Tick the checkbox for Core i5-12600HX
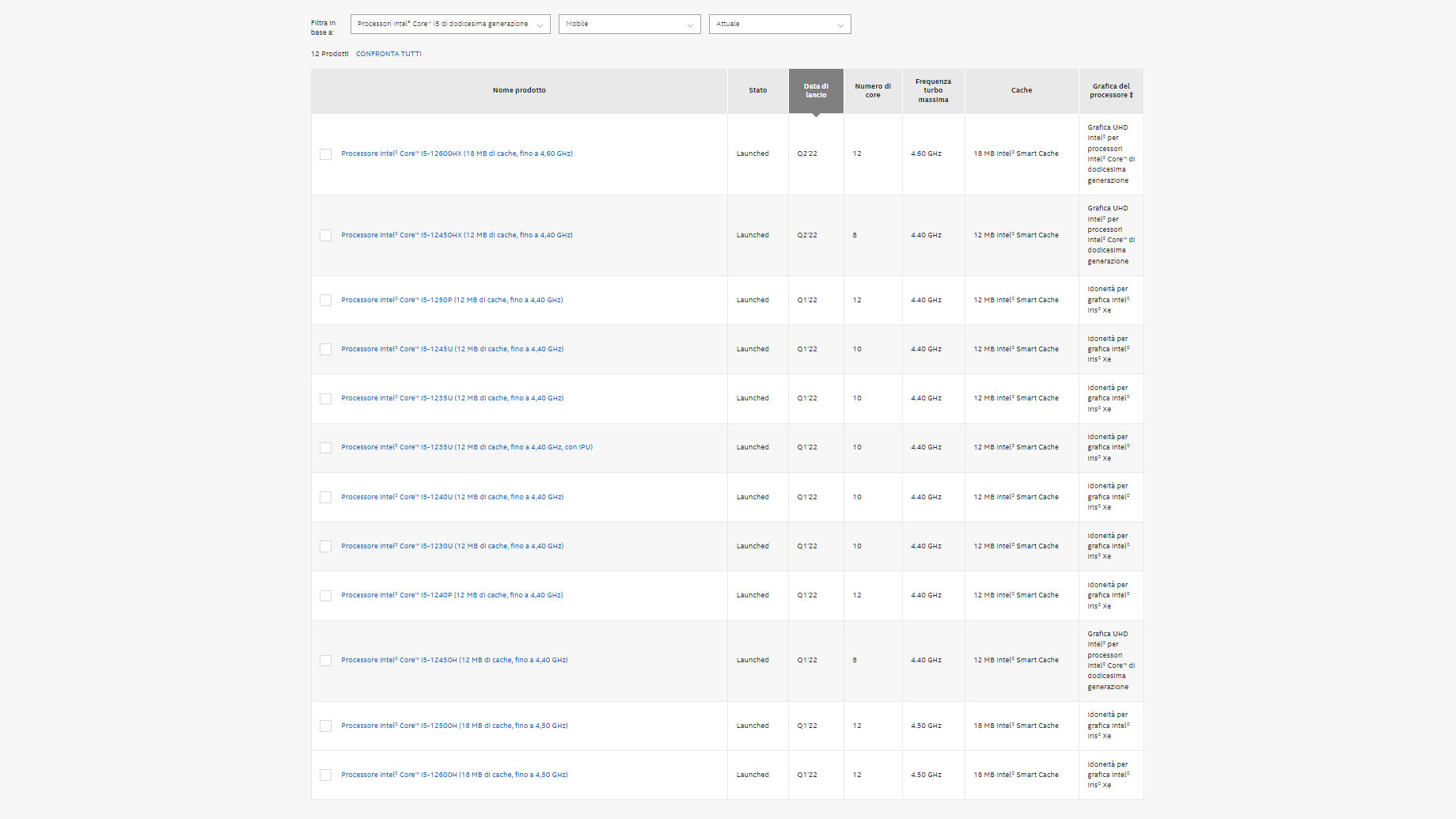This screenshot has width=1456, height=819. (x=325, y=154)
